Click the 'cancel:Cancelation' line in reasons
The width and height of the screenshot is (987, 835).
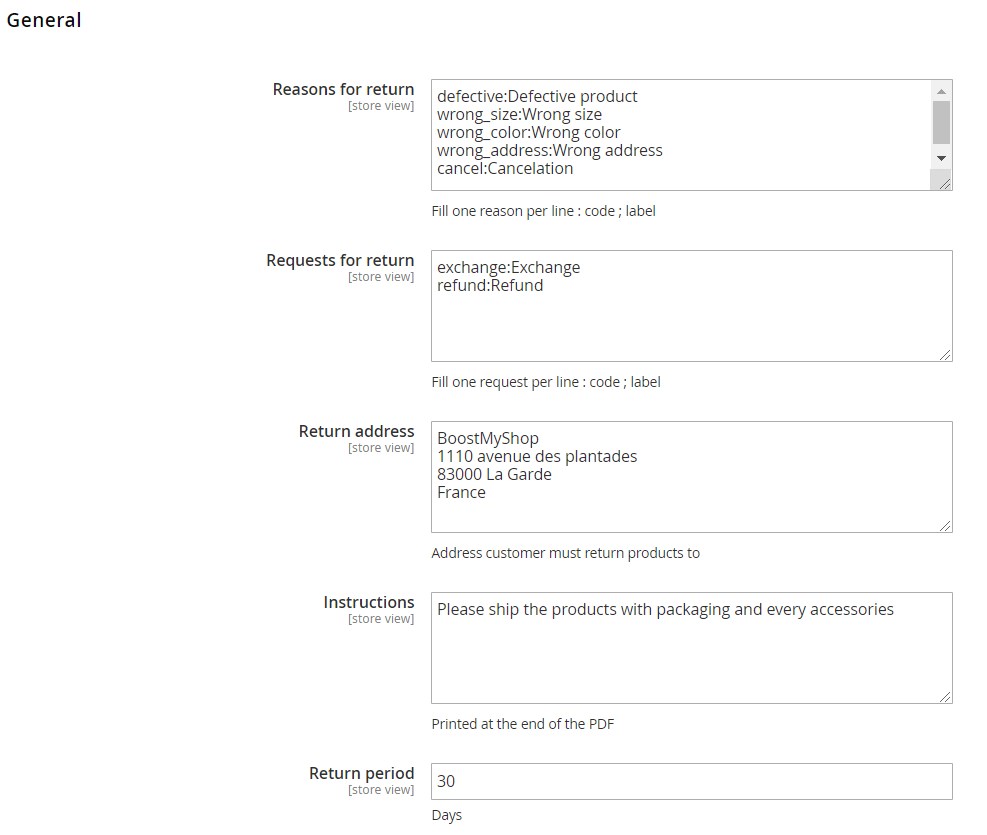505,169
